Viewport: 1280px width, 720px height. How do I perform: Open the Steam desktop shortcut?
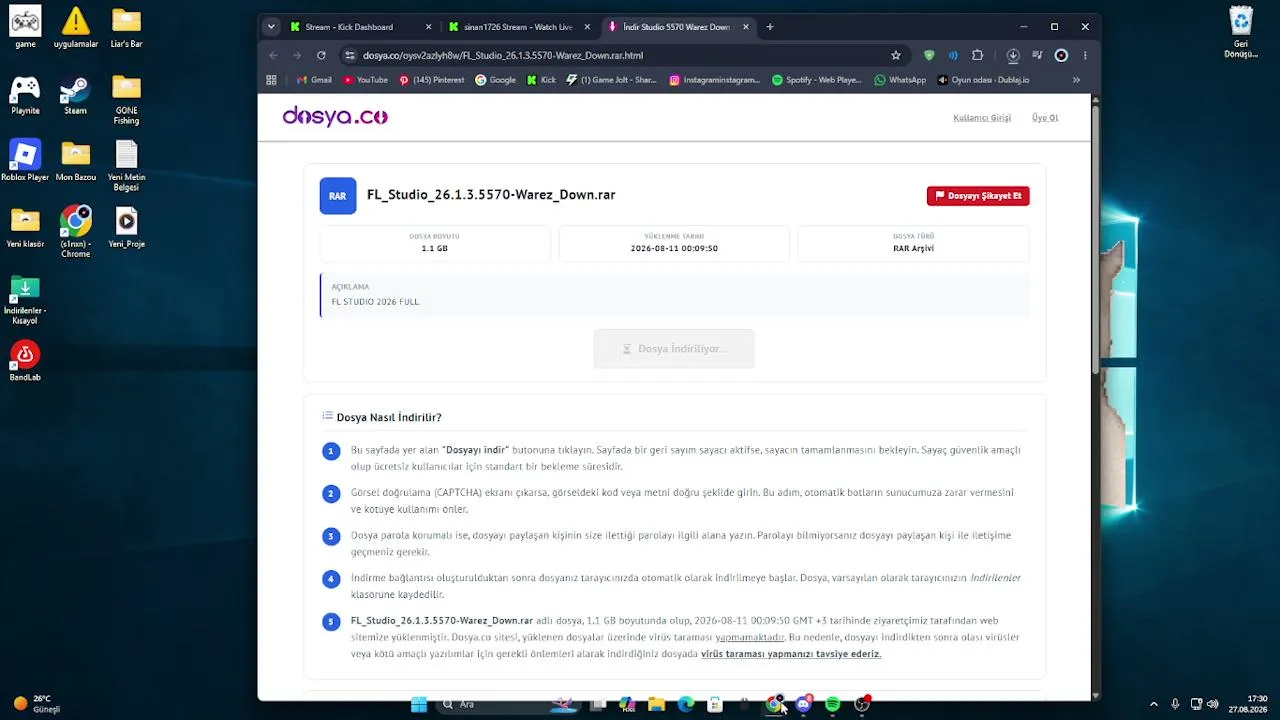[75, 96]
